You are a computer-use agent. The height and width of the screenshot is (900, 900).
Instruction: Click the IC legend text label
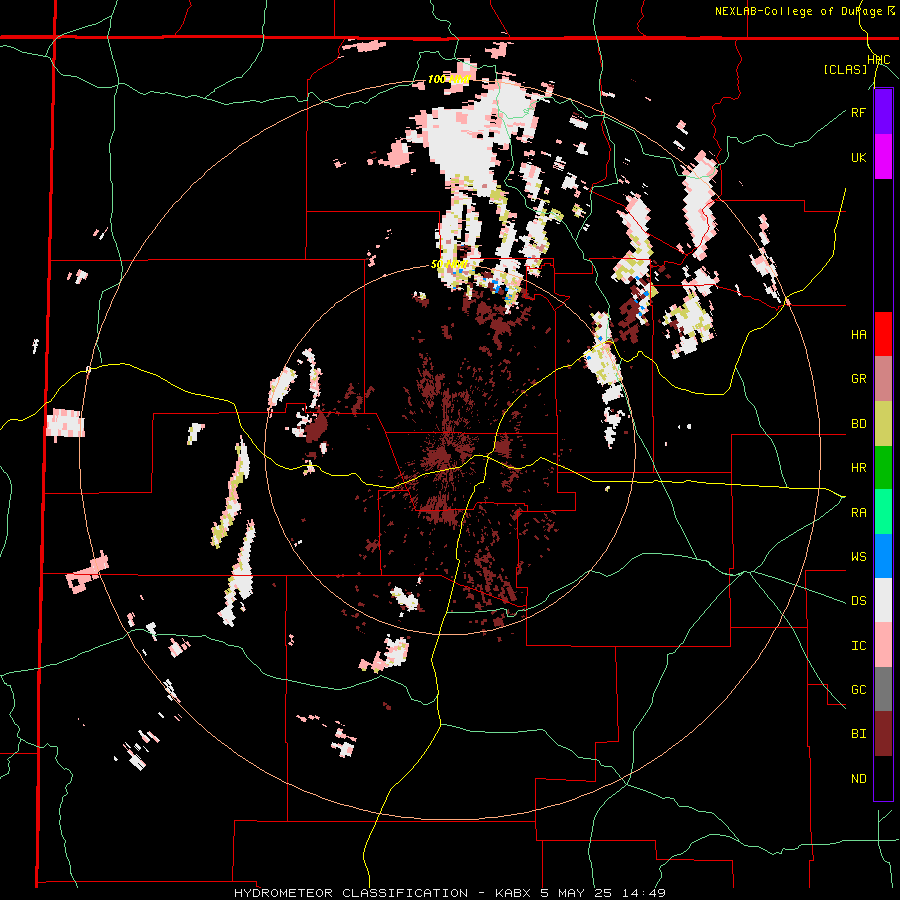(858, 646)
